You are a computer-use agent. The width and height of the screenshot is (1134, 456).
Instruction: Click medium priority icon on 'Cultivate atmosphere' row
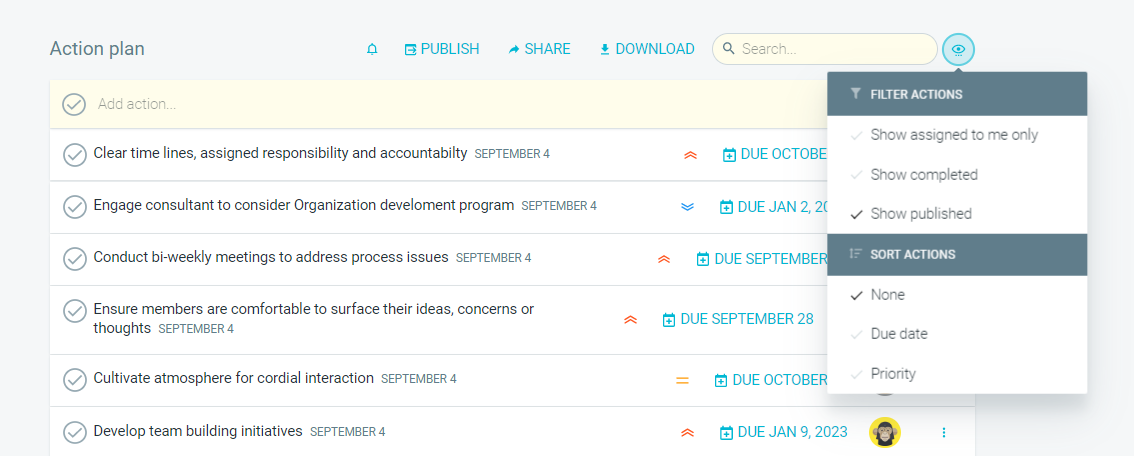pyautogui.click(x=682, y=380)
